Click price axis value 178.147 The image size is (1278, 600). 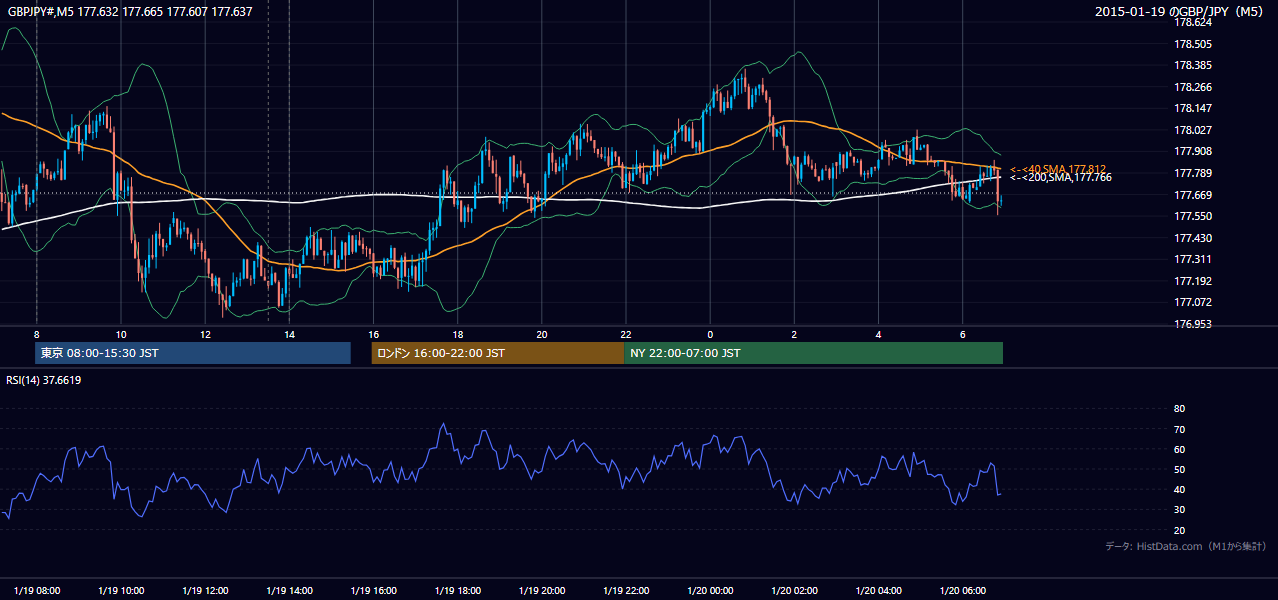click(x=1193, y=108)
